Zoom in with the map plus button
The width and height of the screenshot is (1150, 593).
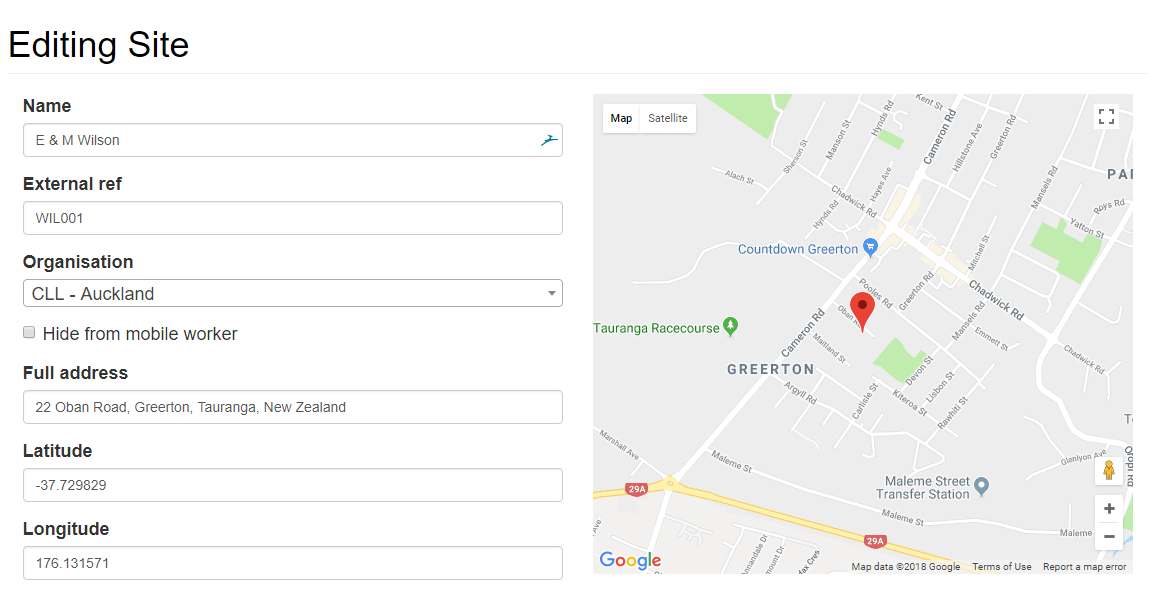[1108, 508]
